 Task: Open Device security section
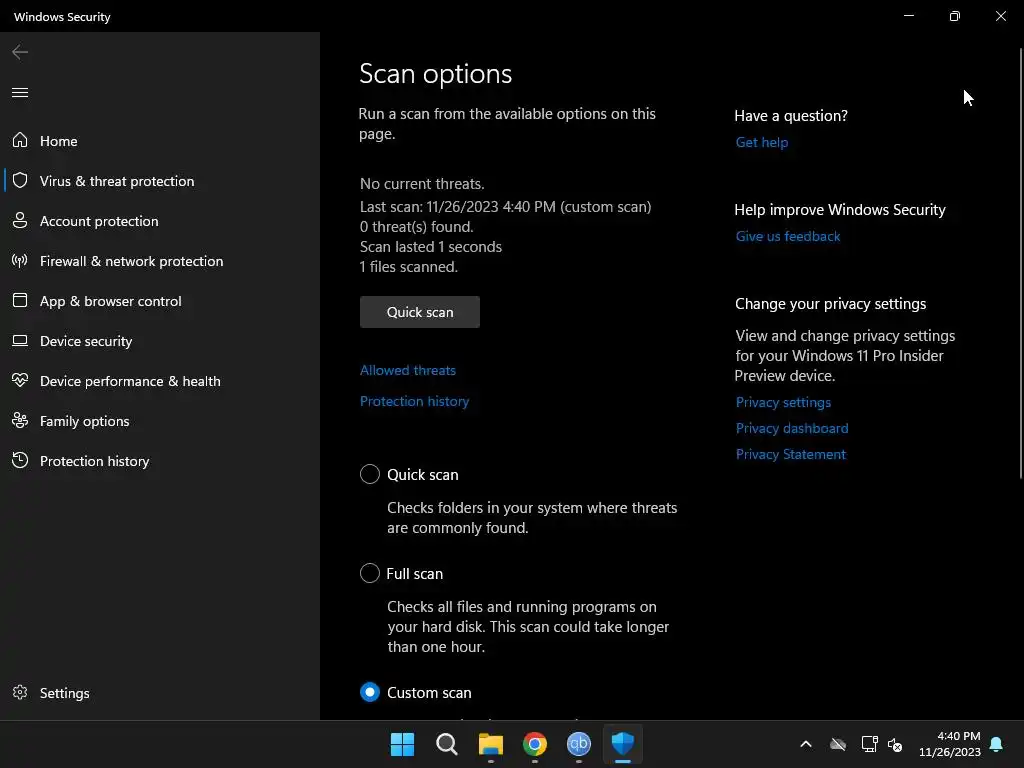pyautogui.click(x=160, y=340)
